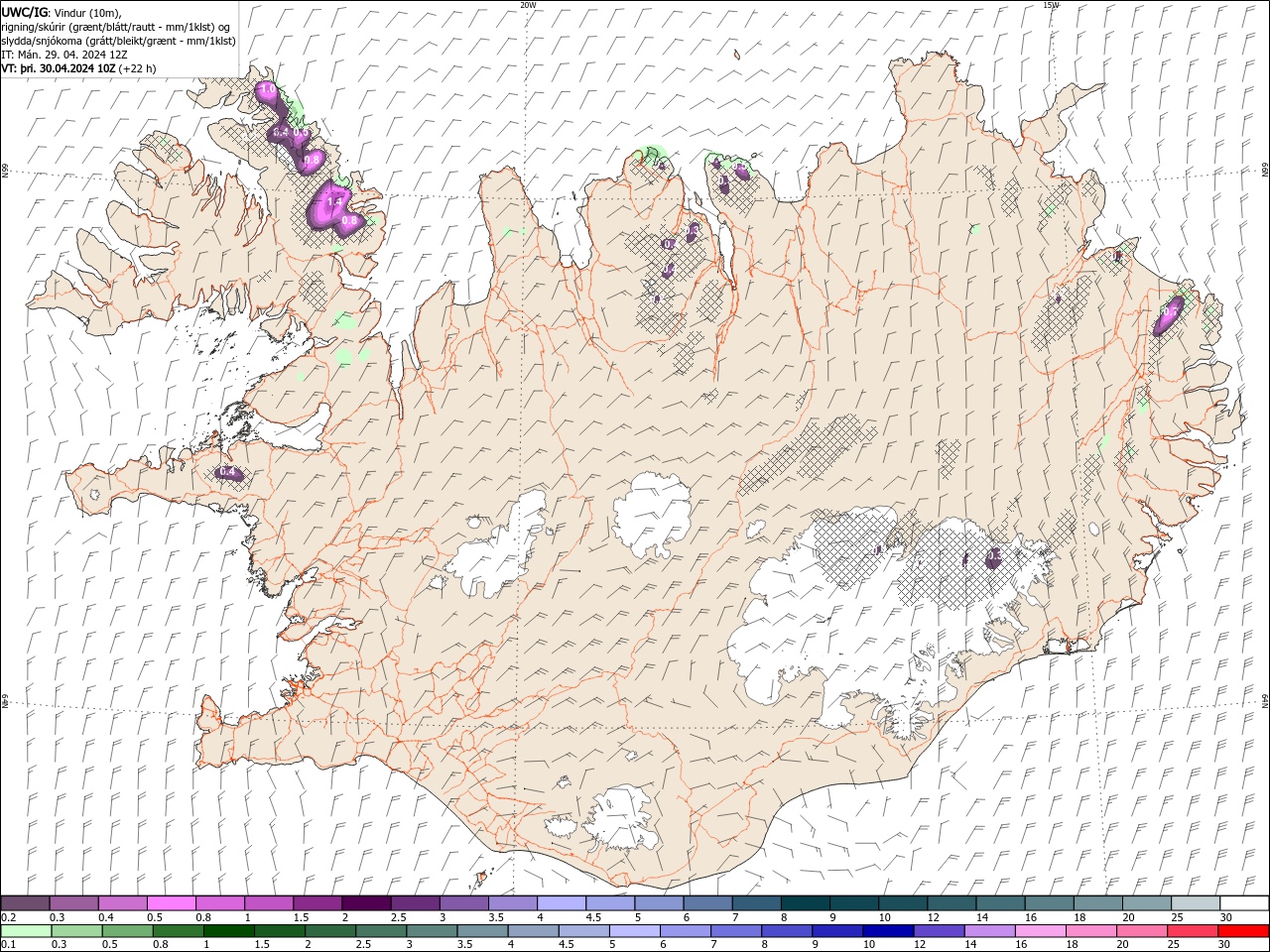Click the '25' label in the bottom legend row

click(1172, 945)
